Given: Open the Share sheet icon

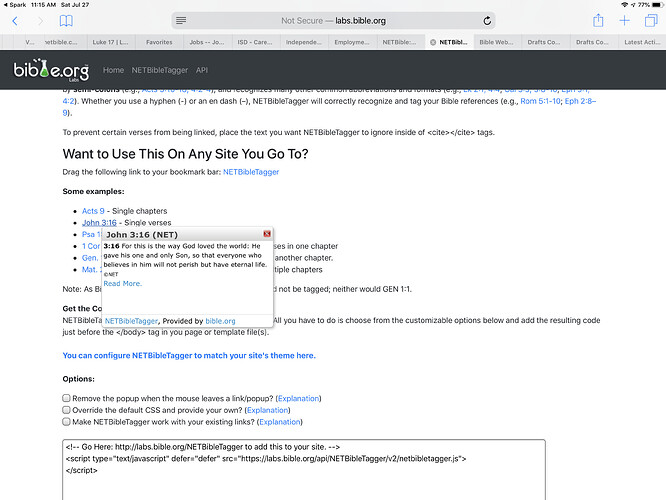Looking at the screenshot, I should pyautogui.click(x=598, y=20).
